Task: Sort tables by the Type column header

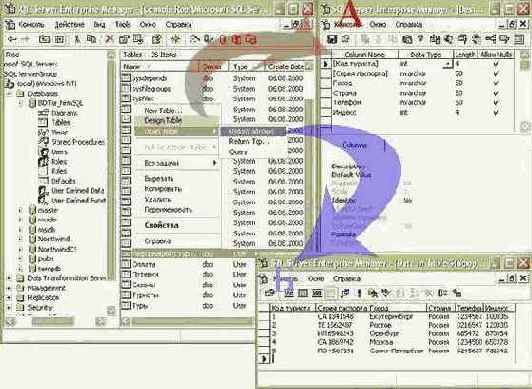Action: [247, 67]
